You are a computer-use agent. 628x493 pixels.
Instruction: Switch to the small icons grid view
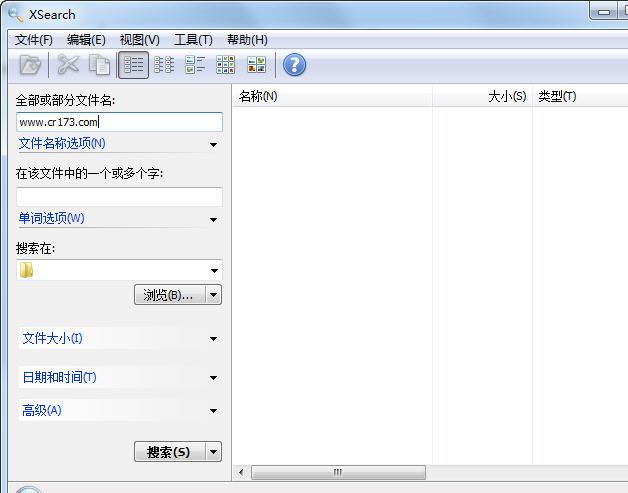[226, 65]
